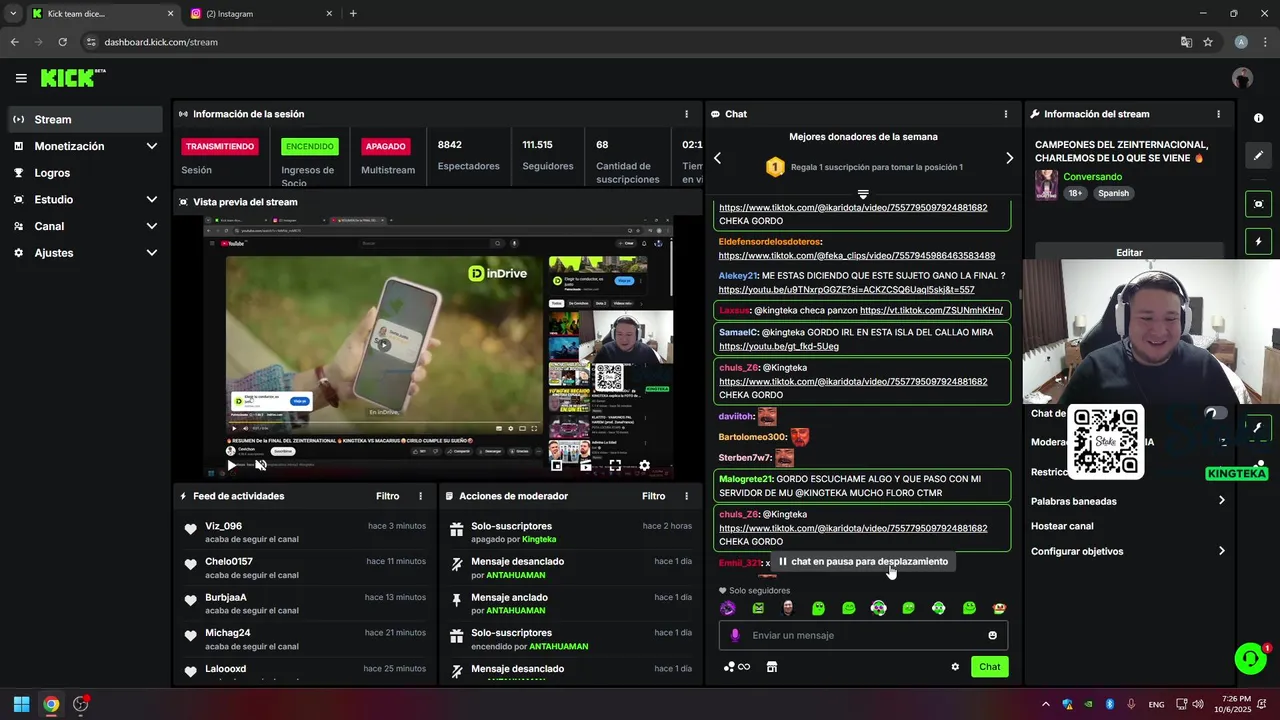Click follower Viz_096 in activity feed
Screen dimensions: 1280x720
coord(223,526)
